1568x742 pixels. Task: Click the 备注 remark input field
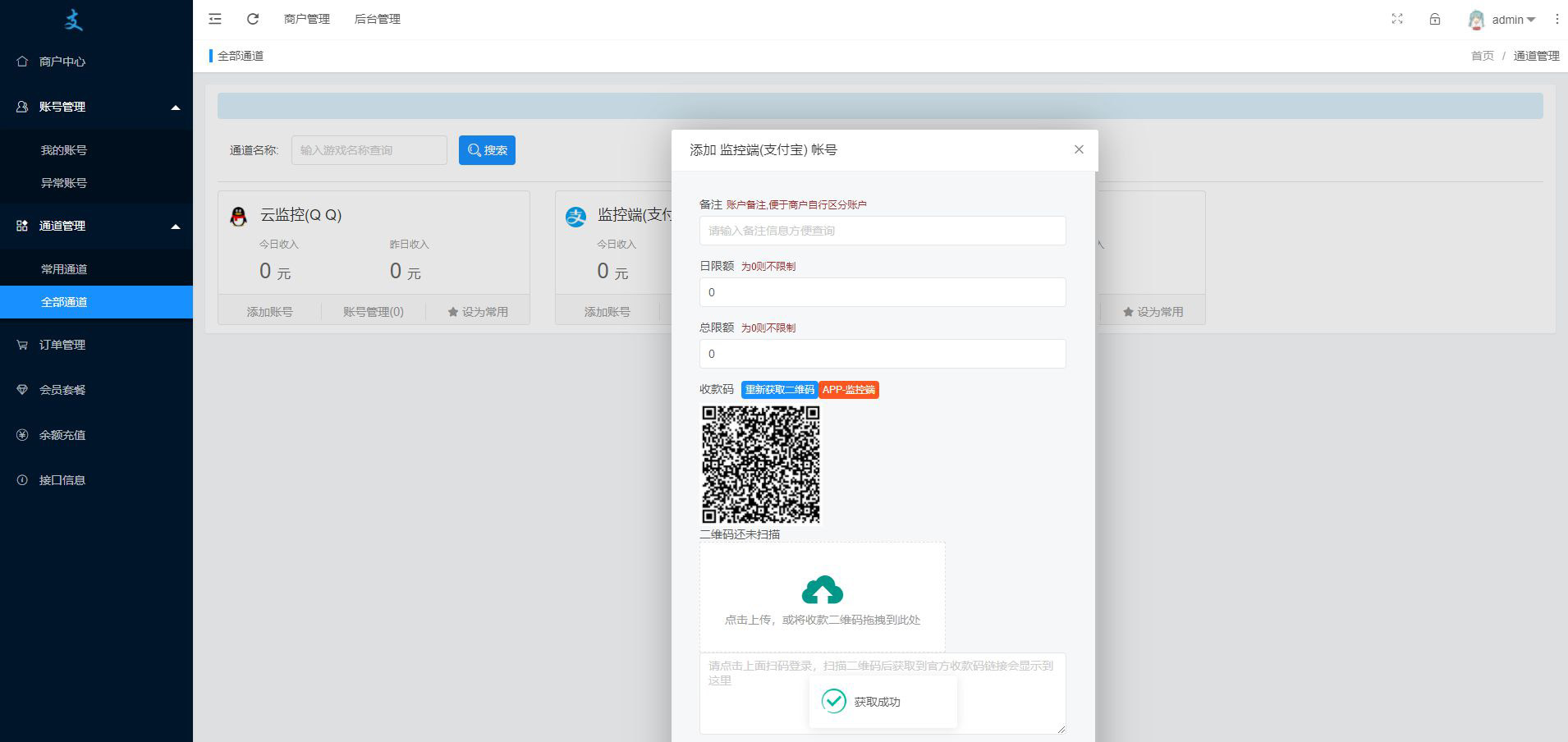pyautogui.click(x=882, y=231)
